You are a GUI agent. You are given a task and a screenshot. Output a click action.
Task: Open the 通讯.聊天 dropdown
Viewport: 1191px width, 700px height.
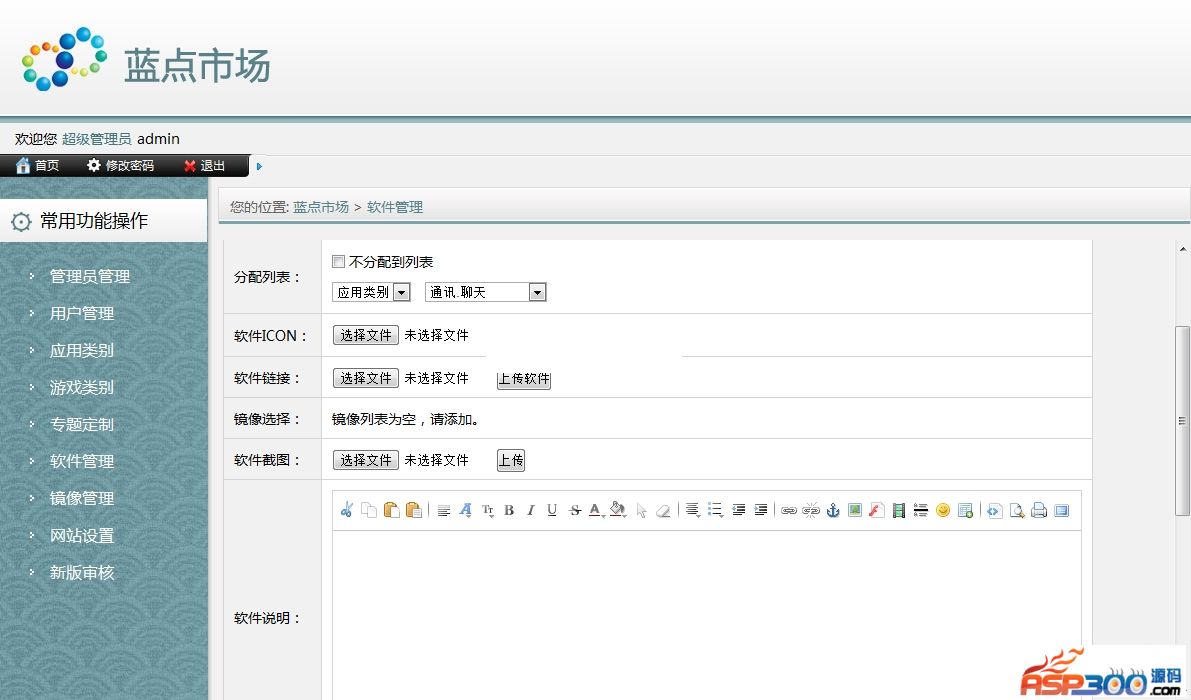click(x=485, y=292)
